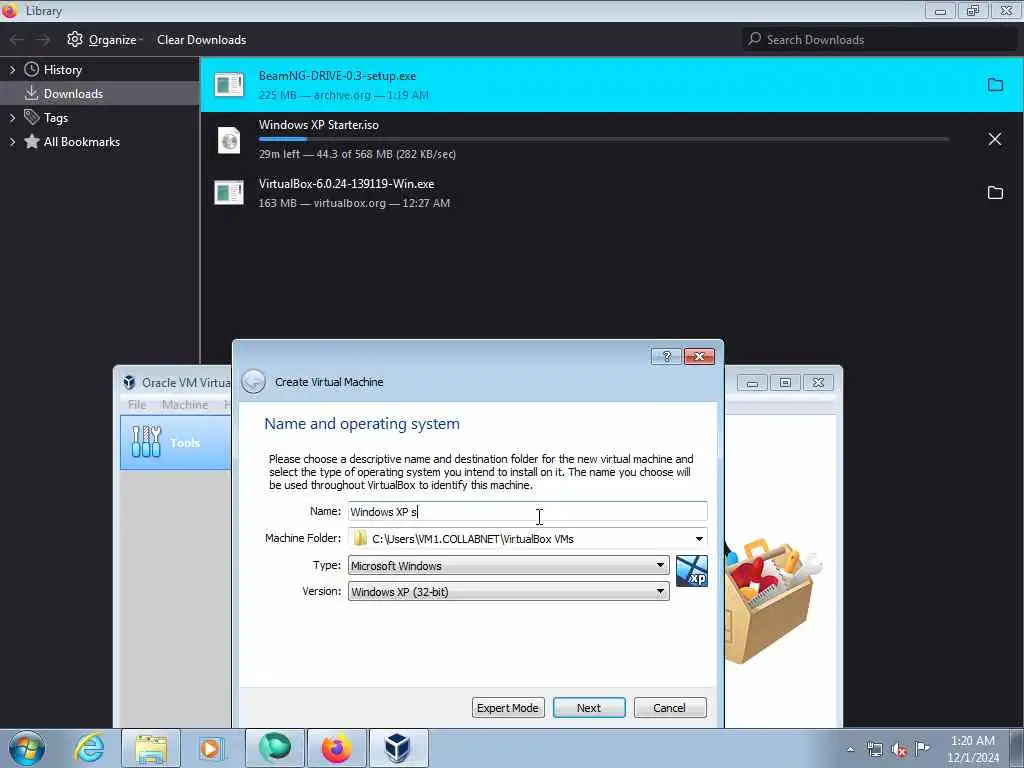Image resolution: width=1024 pixels, height=768 pixels.
Task: Click the VirtualBox installer file icon
Action: pyautogui.click(x=229, y=193)
